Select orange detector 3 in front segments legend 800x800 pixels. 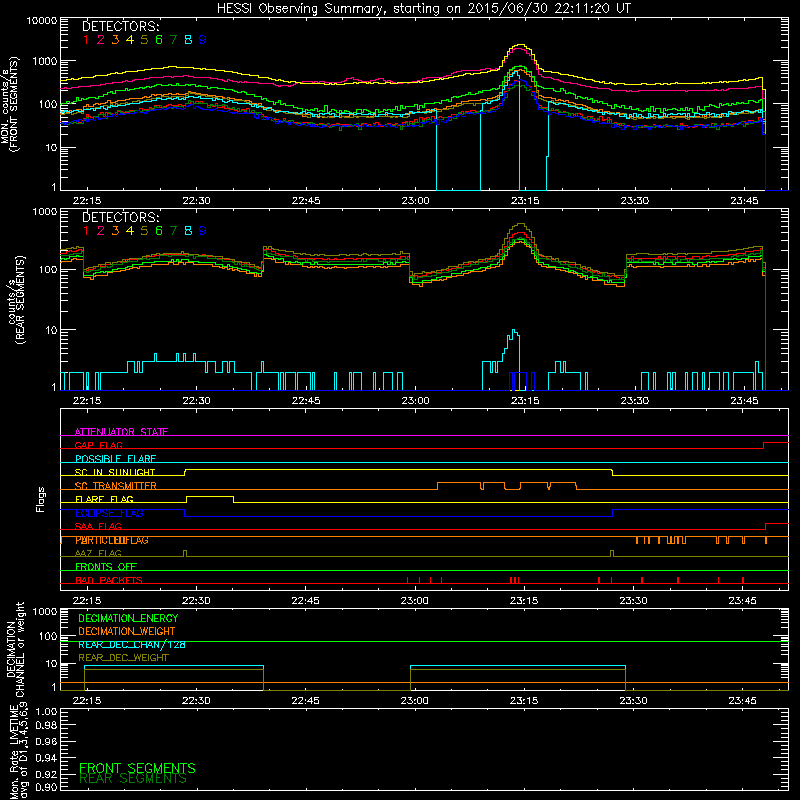pyautogui.click(x=115, y=40)
